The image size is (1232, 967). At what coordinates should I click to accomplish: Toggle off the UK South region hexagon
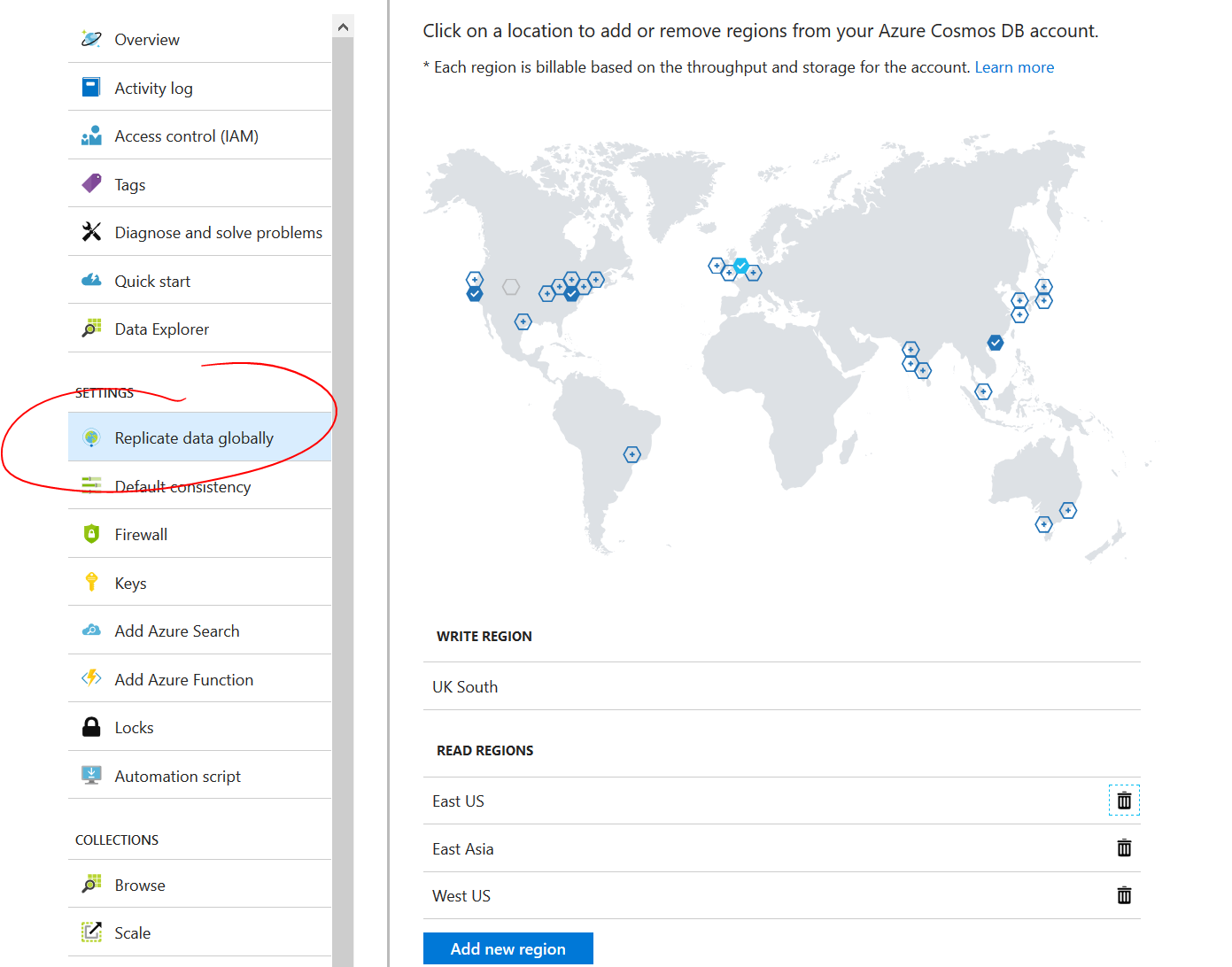tap(740, 266)
